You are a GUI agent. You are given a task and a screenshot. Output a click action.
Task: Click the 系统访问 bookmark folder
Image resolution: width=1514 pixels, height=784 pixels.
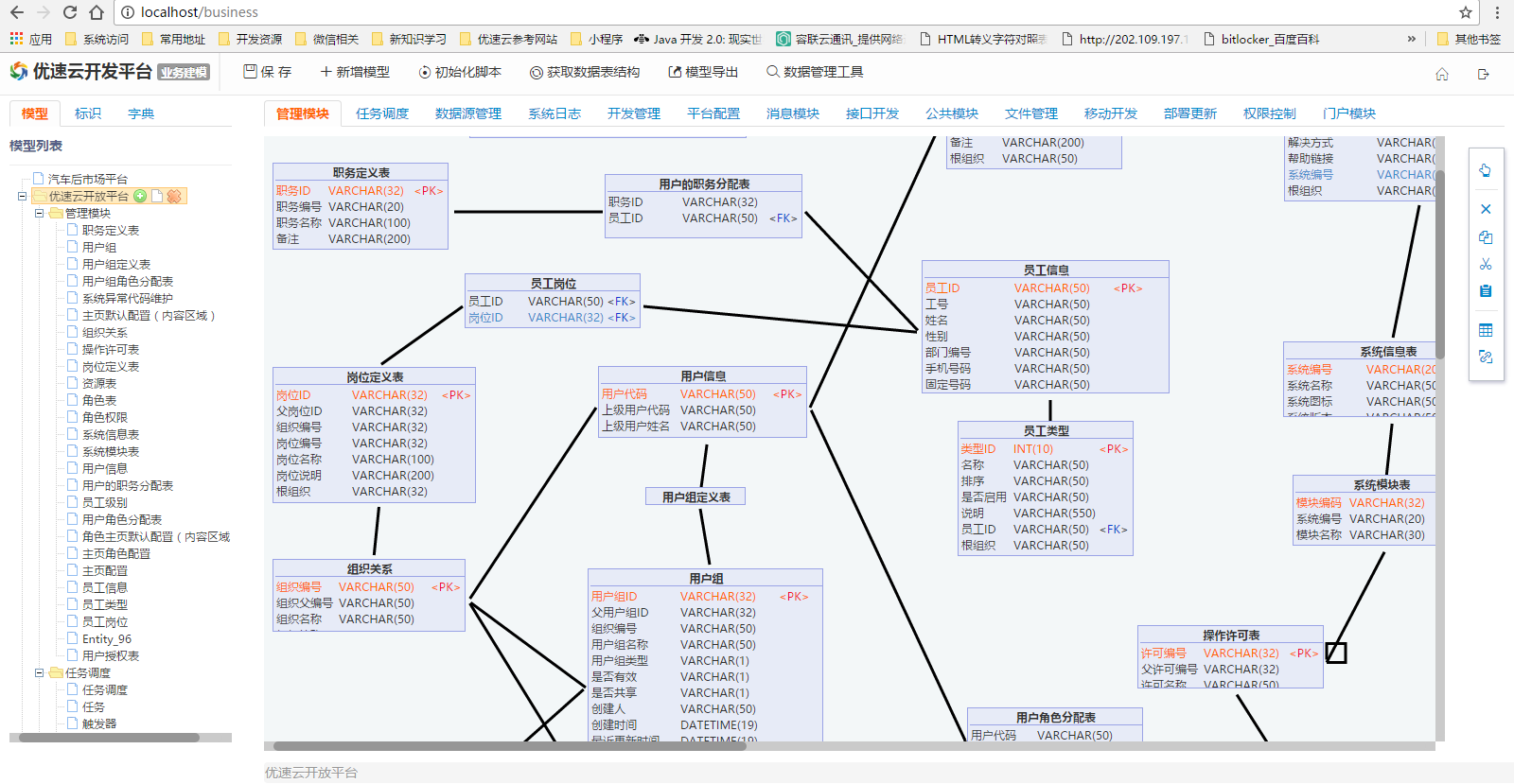97,39
